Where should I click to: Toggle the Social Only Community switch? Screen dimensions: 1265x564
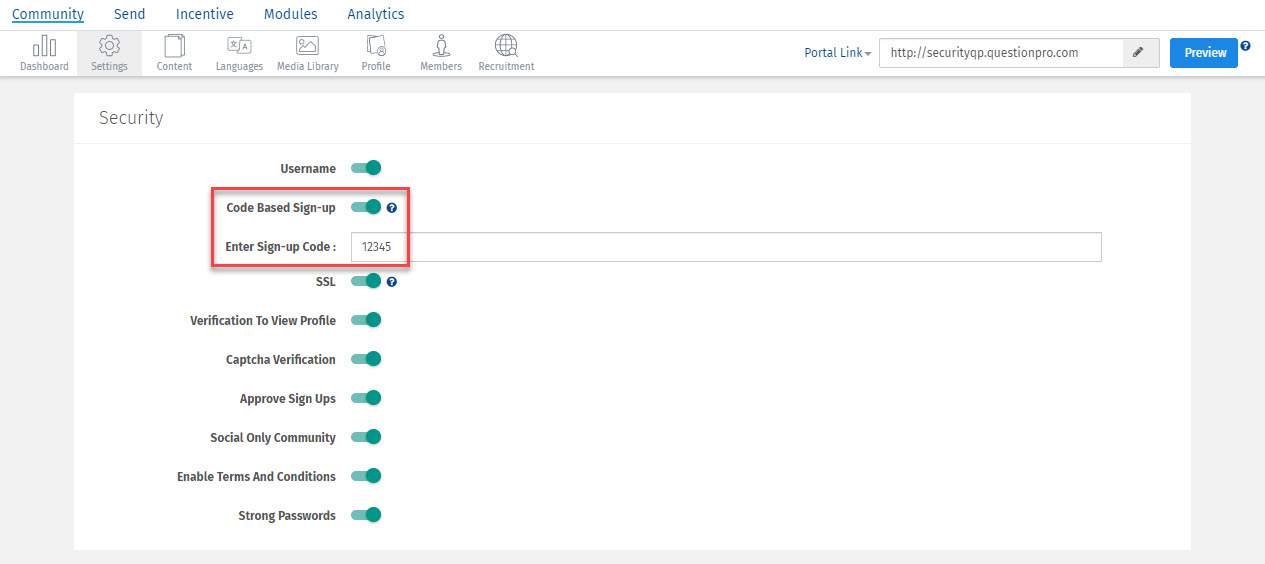(x=367, y=437)
